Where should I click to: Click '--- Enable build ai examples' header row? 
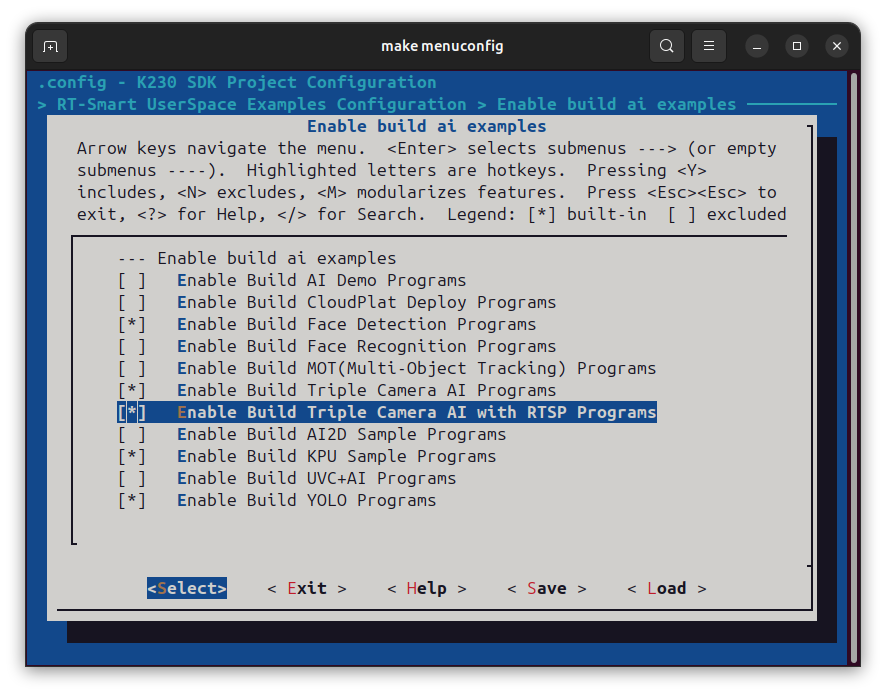(x=257, y=258)
